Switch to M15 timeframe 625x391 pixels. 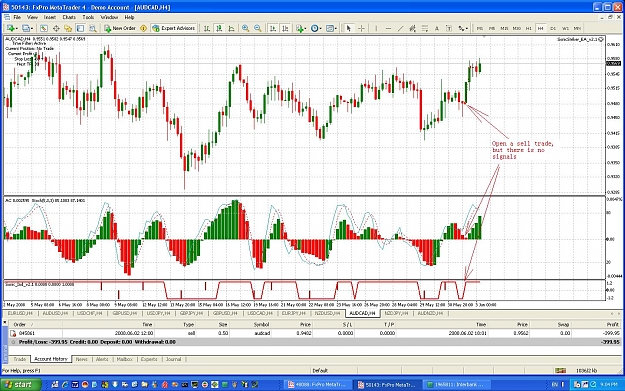(504, 28)
